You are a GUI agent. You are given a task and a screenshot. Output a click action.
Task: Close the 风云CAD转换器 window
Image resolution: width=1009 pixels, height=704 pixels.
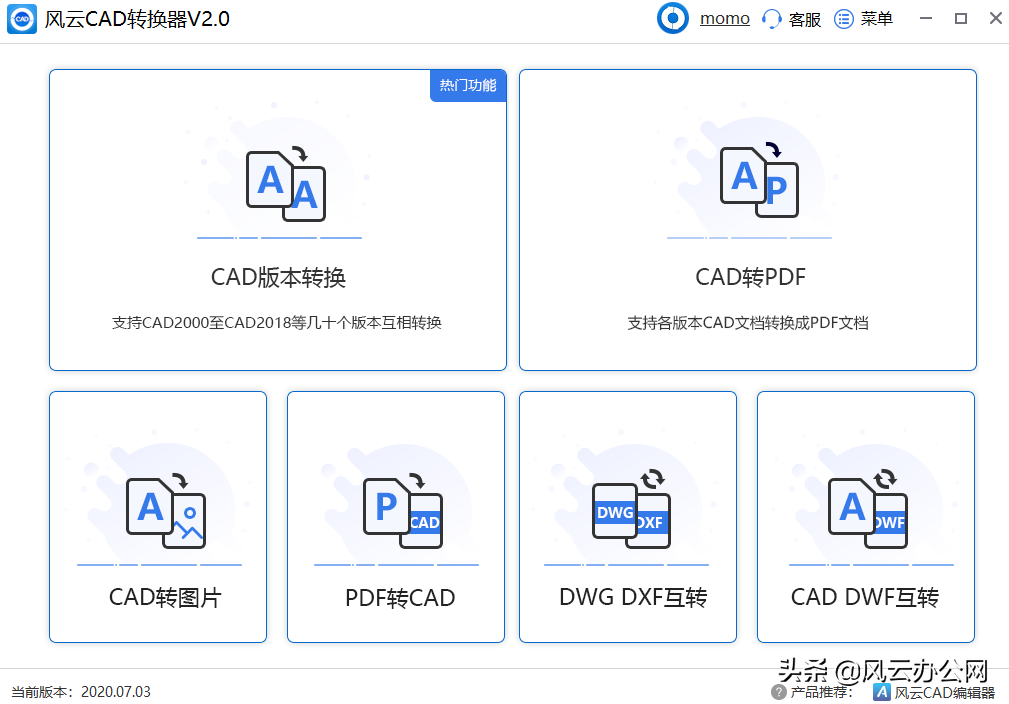coord(995,19)
